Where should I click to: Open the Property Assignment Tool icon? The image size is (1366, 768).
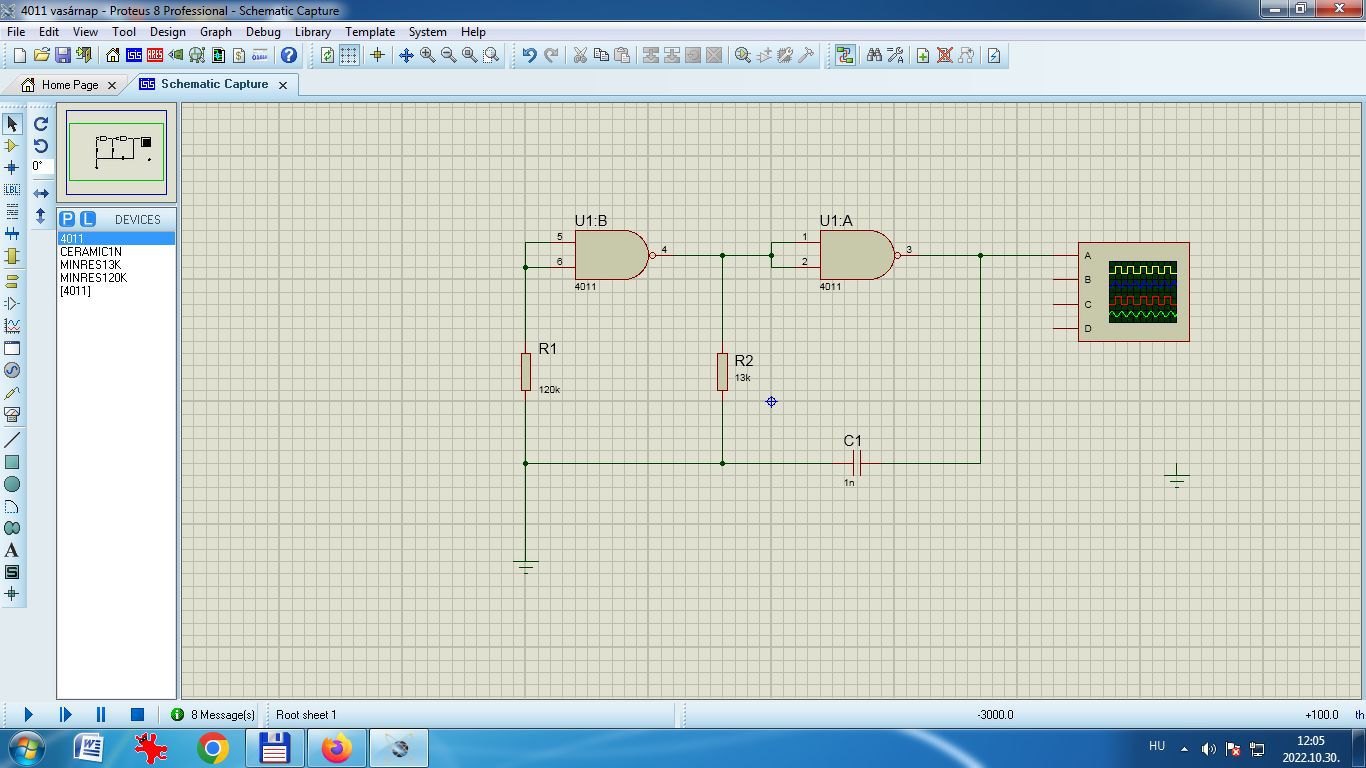pyautogui.click(x=895, y=56)
